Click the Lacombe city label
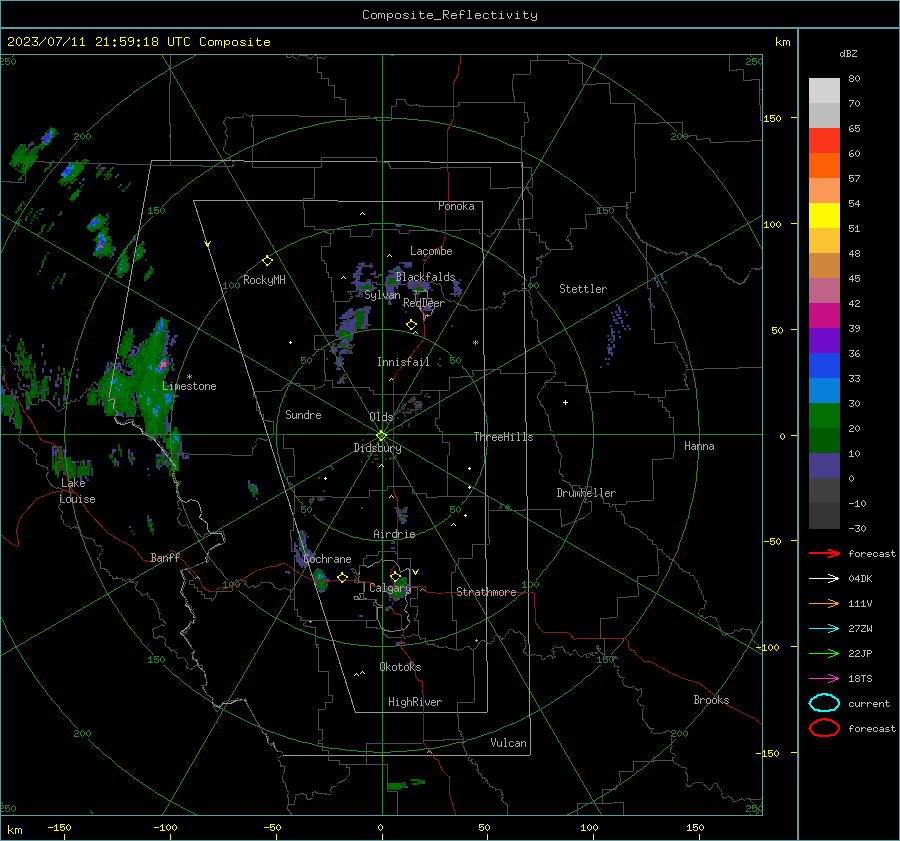Screen dimensions: 900x841 431,251
